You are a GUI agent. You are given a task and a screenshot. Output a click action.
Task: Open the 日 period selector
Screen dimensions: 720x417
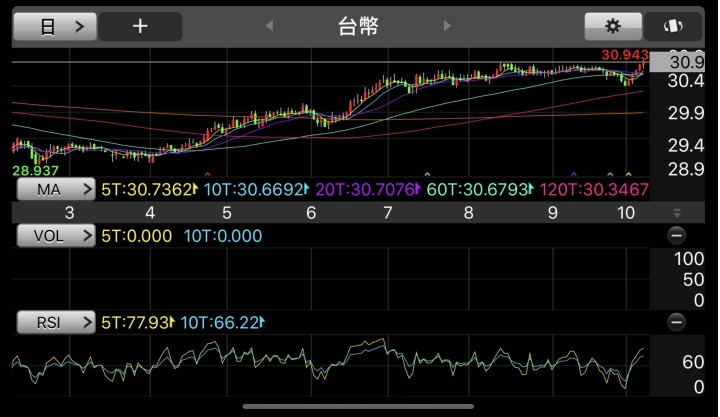(55, 26)
